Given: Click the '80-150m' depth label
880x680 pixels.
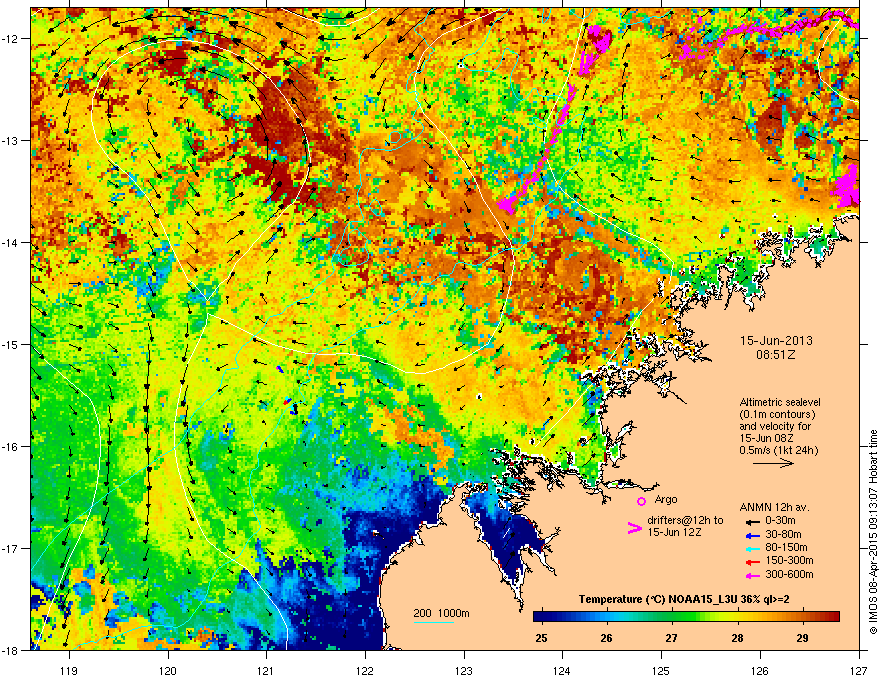Looking at the screenshot, I should 786,548.
